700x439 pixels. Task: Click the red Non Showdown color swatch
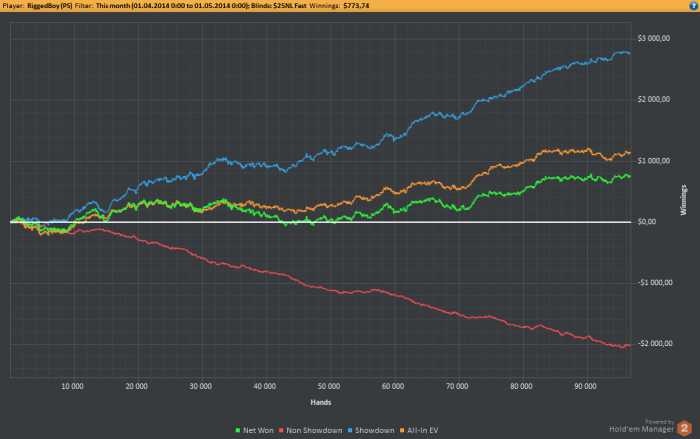coord(281,431)
